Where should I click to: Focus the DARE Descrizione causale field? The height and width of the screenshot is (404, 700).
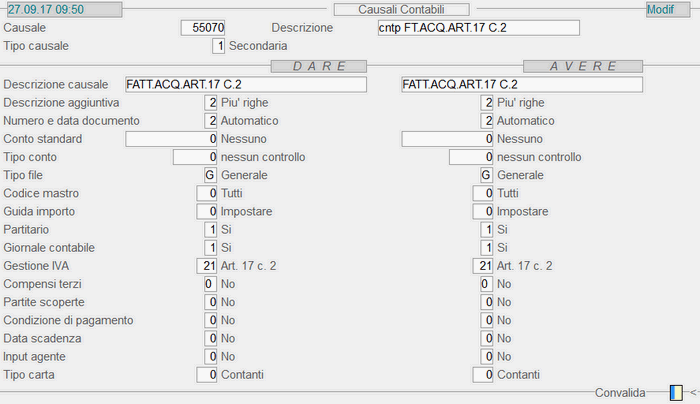pos(246,84)
